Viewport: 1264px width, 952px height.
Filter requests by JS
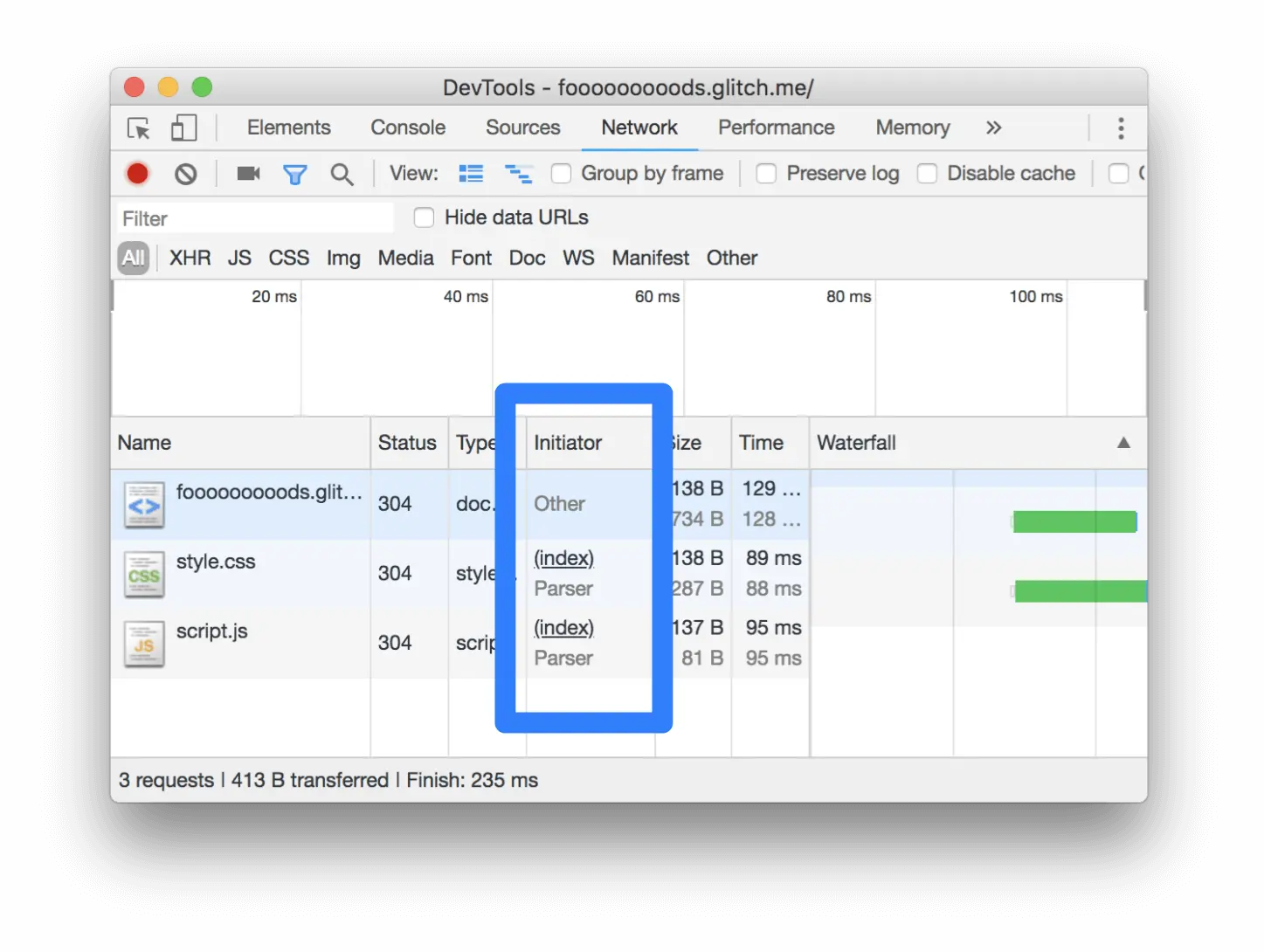(x=239, y=258)
